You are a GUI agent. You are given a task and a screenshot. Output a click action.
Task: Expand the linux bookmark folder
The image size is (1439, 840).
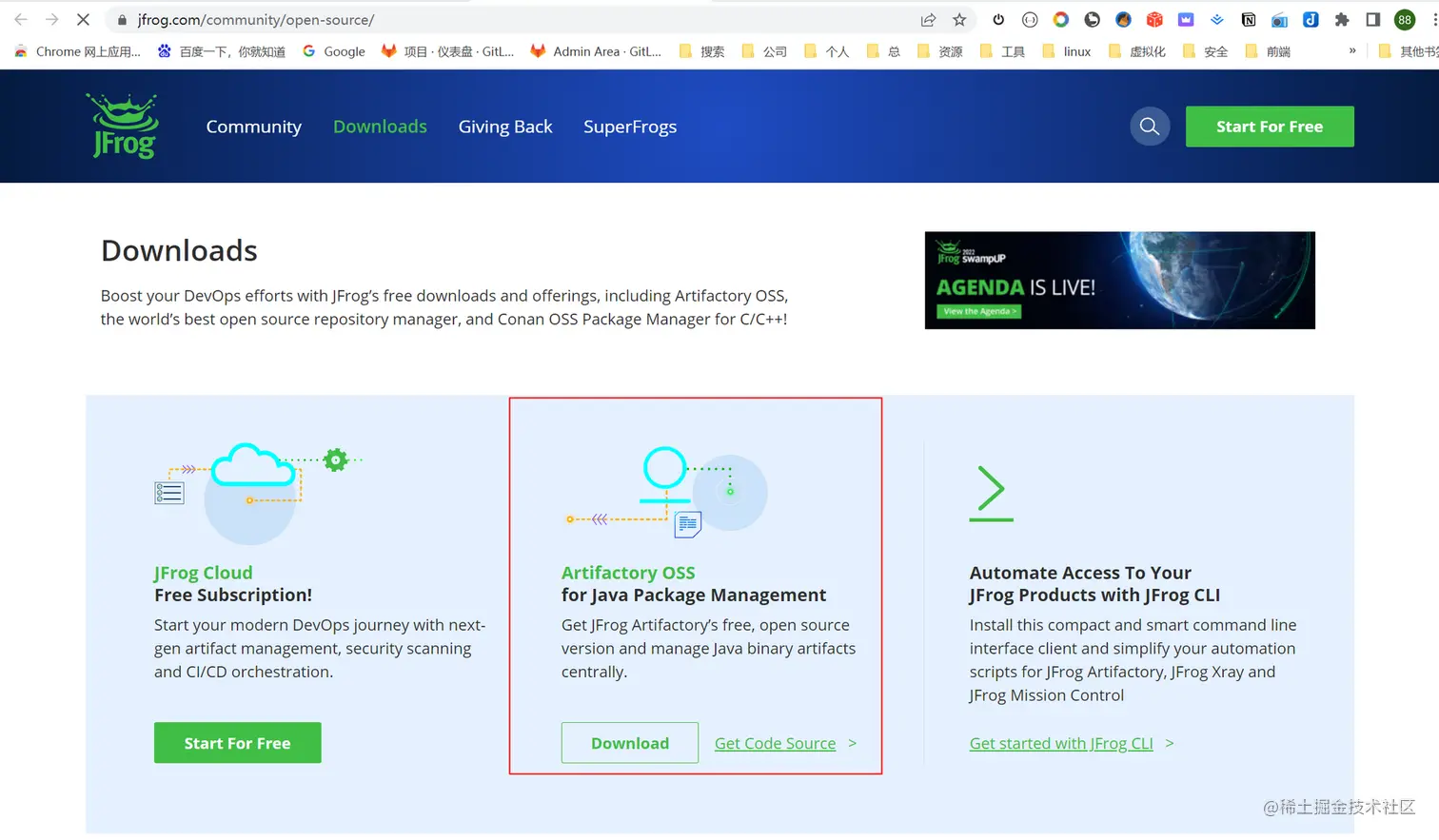pos(1067,51)
